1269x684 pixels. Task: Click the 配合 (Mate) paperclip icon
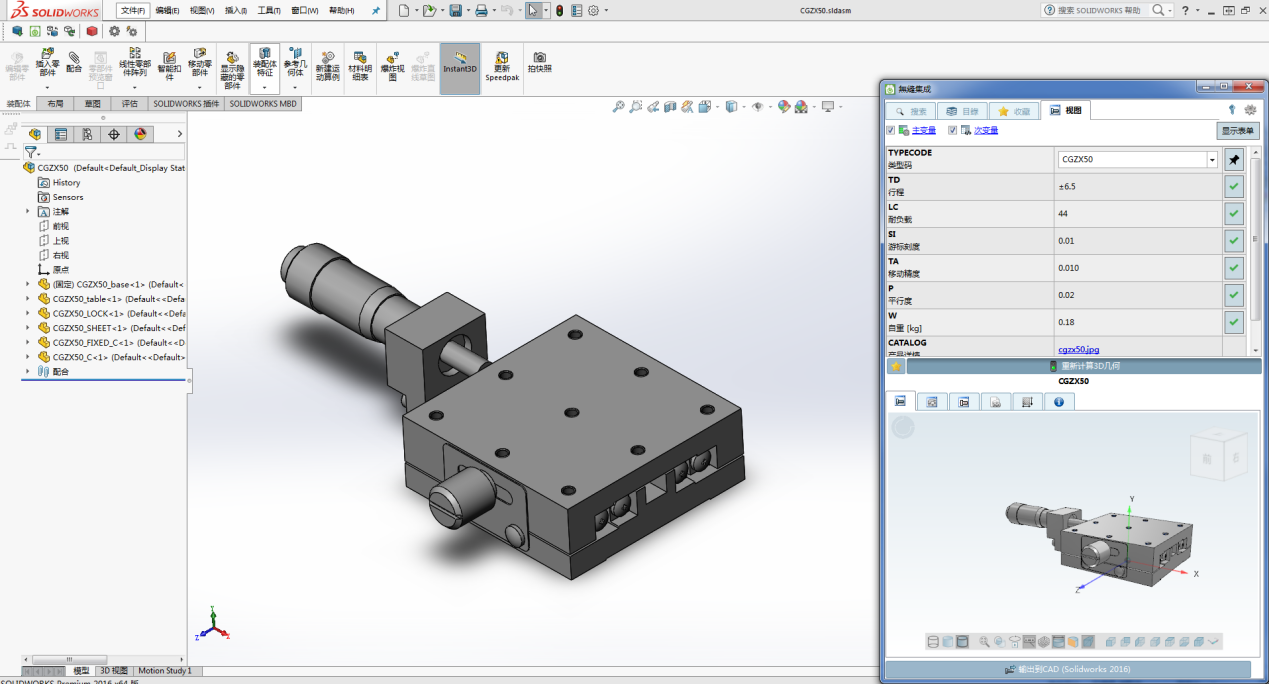coord(74,57)
